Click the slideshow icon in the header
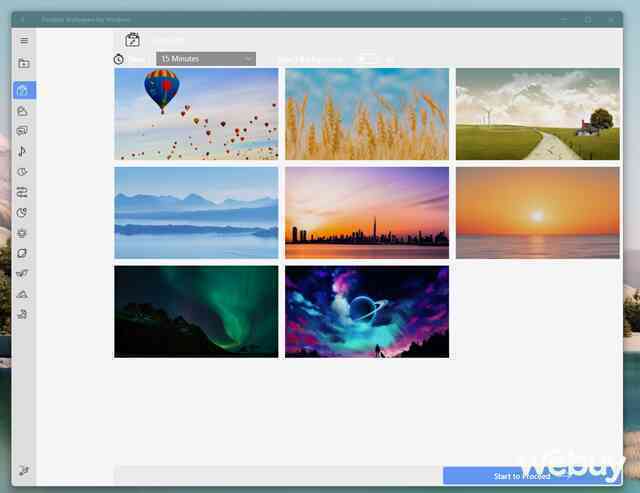The width and height of the screenshot is (640, 493). point(132,40)
